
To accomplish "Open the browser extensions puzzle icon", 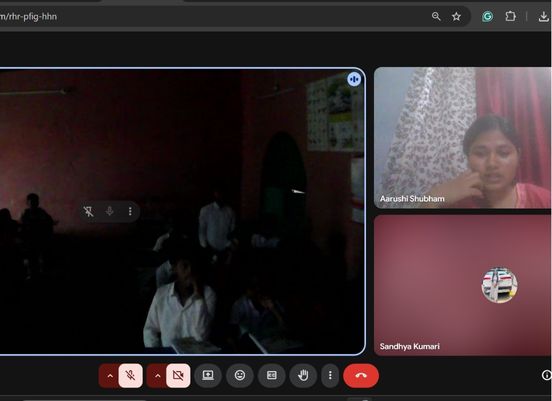I will coord(510,16).
